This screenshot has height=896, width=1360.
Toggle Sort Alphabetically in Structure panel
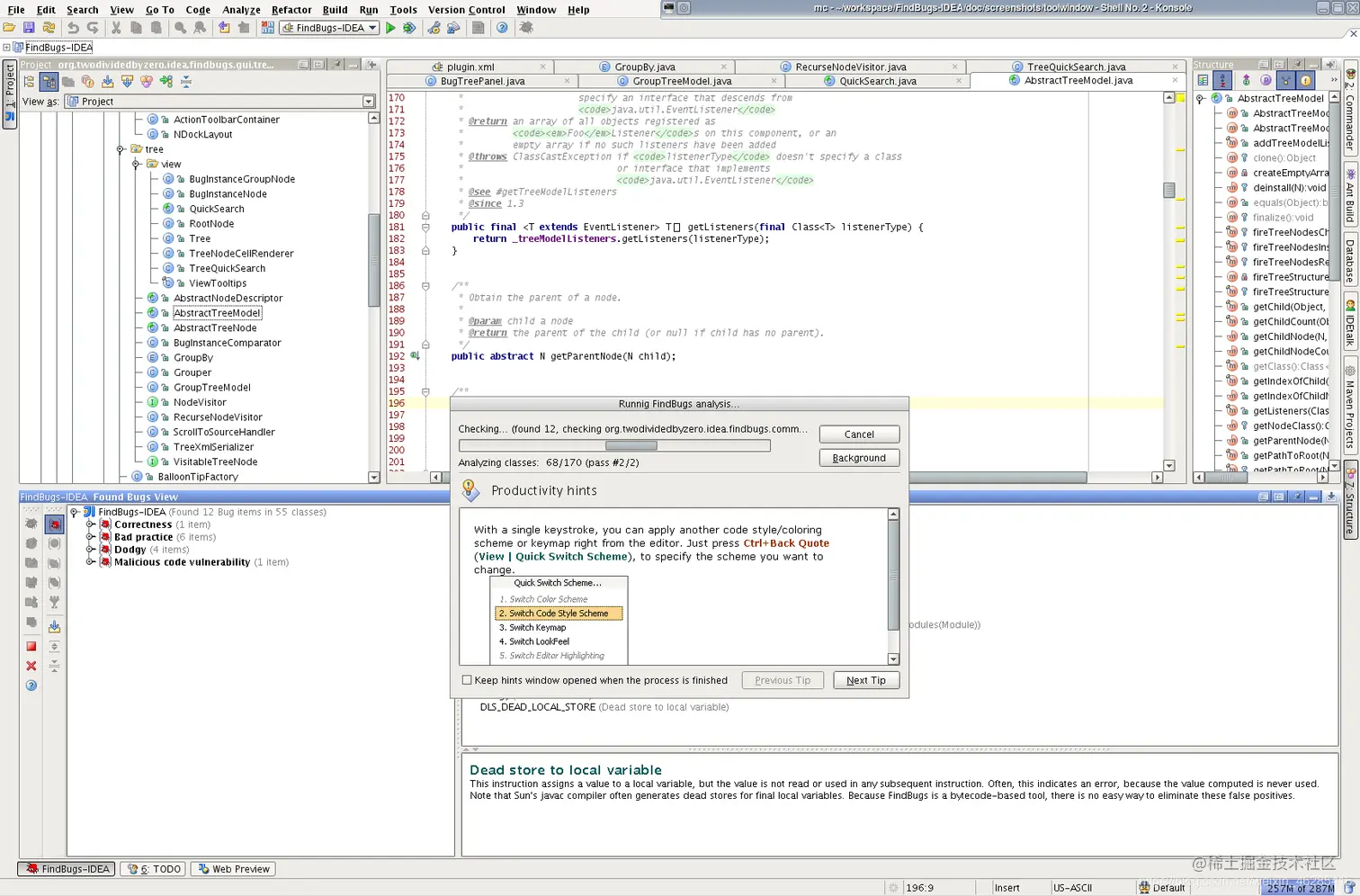coord(1222,81)
